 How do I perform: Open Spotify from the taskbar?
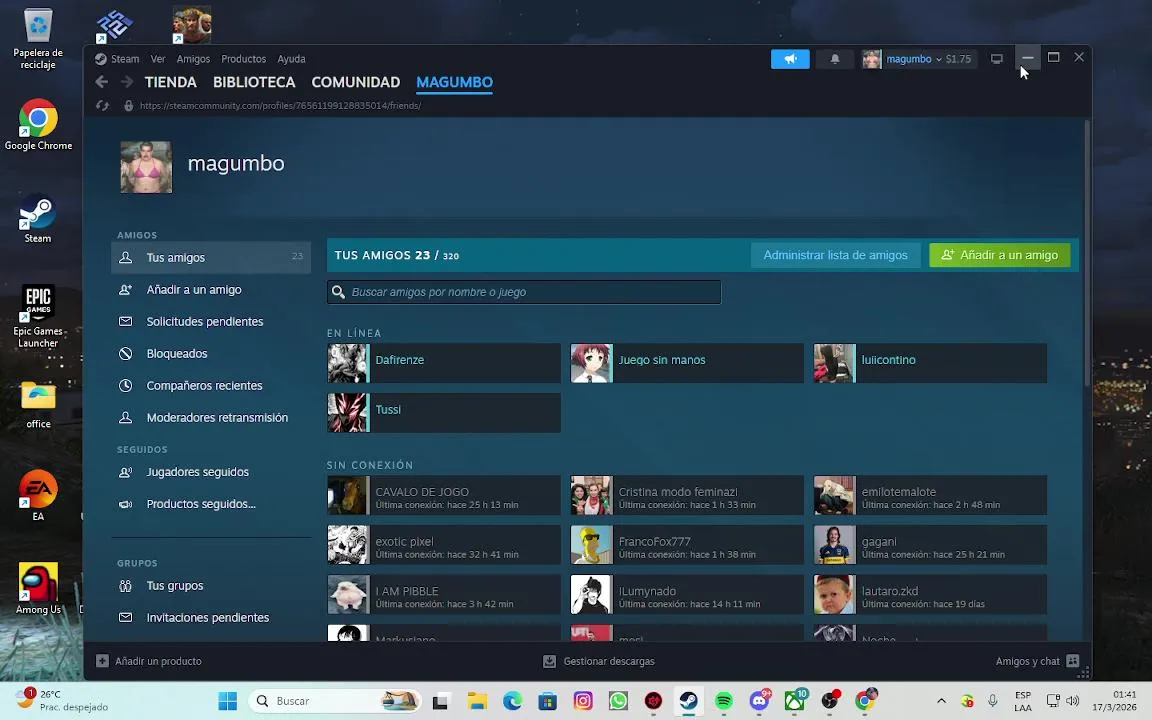coord(724,701)
